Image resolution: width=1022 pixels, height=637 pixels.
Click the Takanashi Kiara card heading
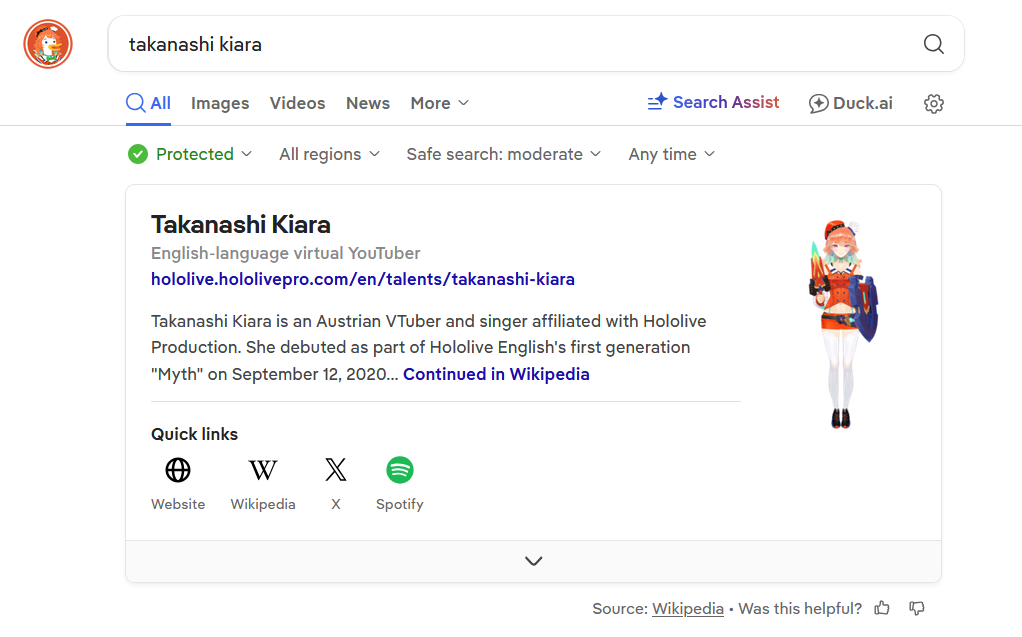click(x=241, y=224)
